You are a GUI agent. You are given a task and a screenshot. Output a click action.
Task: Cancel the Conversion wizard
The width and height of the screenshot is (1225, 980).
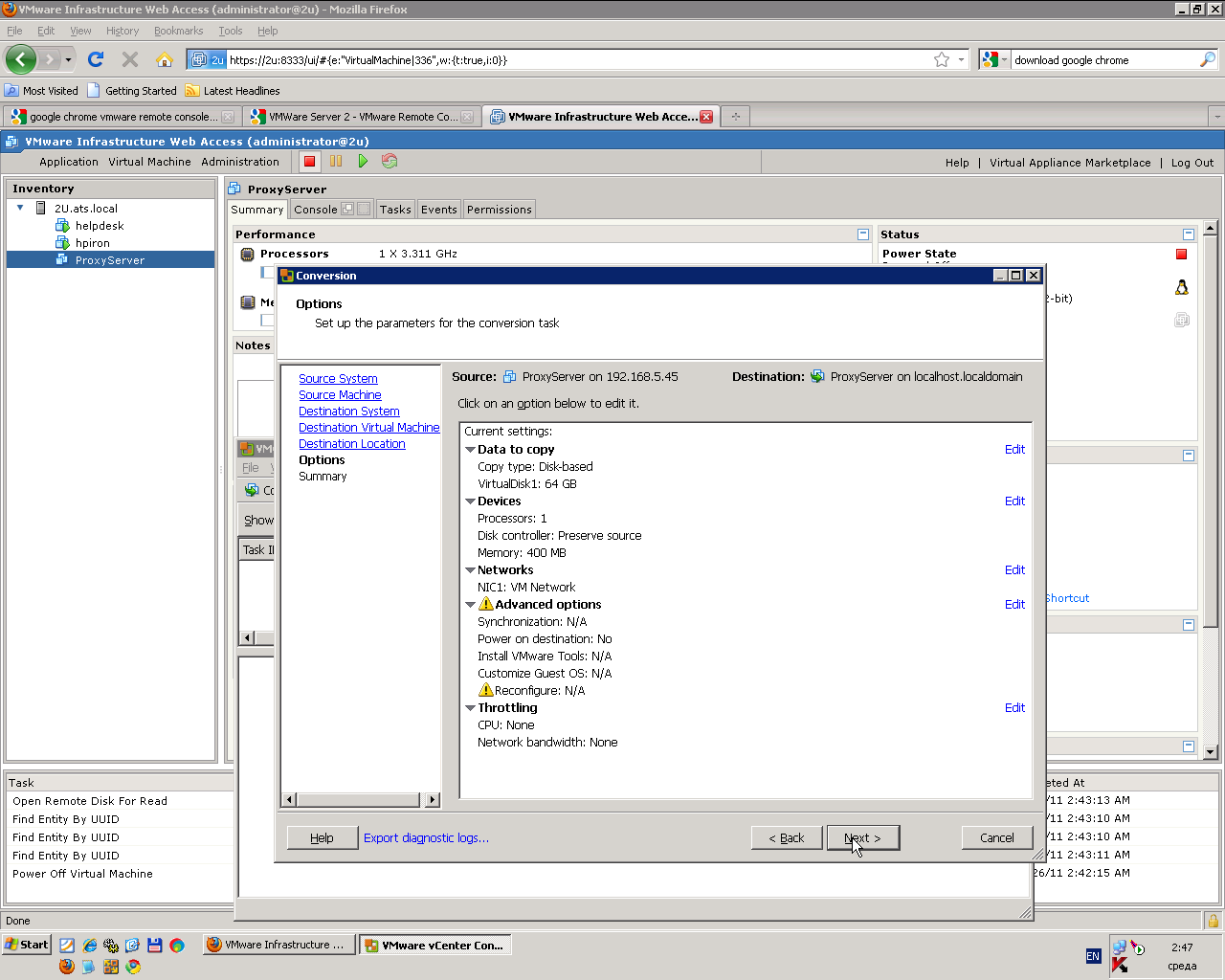(x=997, y=838)
